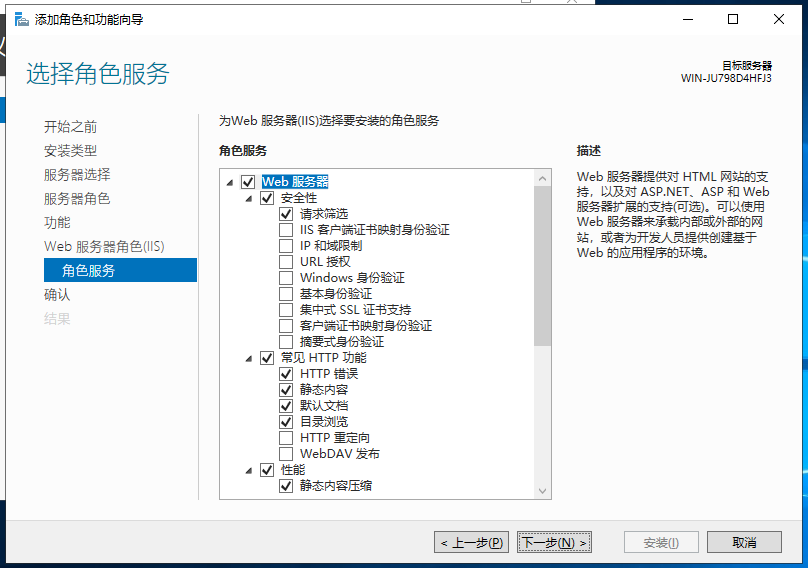Minimize the wizard window
The width and height of the screenshot is (808, 568).
pyautogui.click(x=687, y=19)
